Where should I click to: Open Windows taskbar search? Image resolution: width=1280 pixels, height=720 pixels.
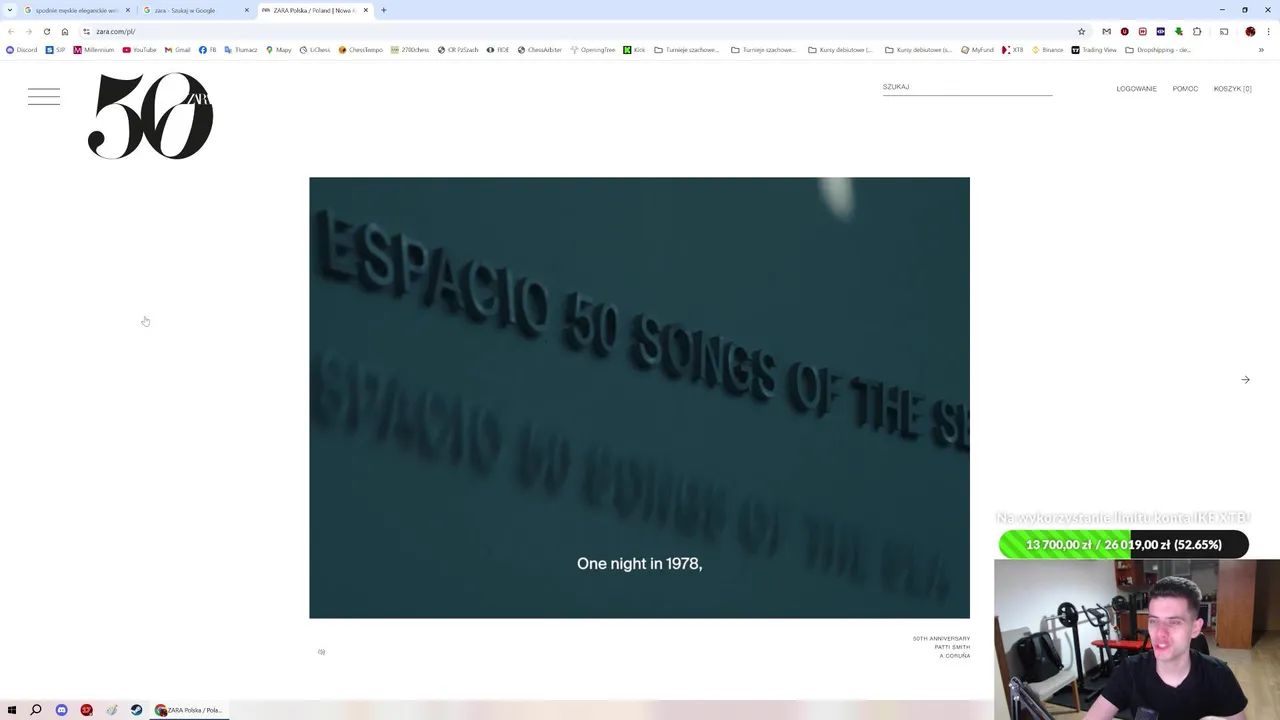(36, 710)
